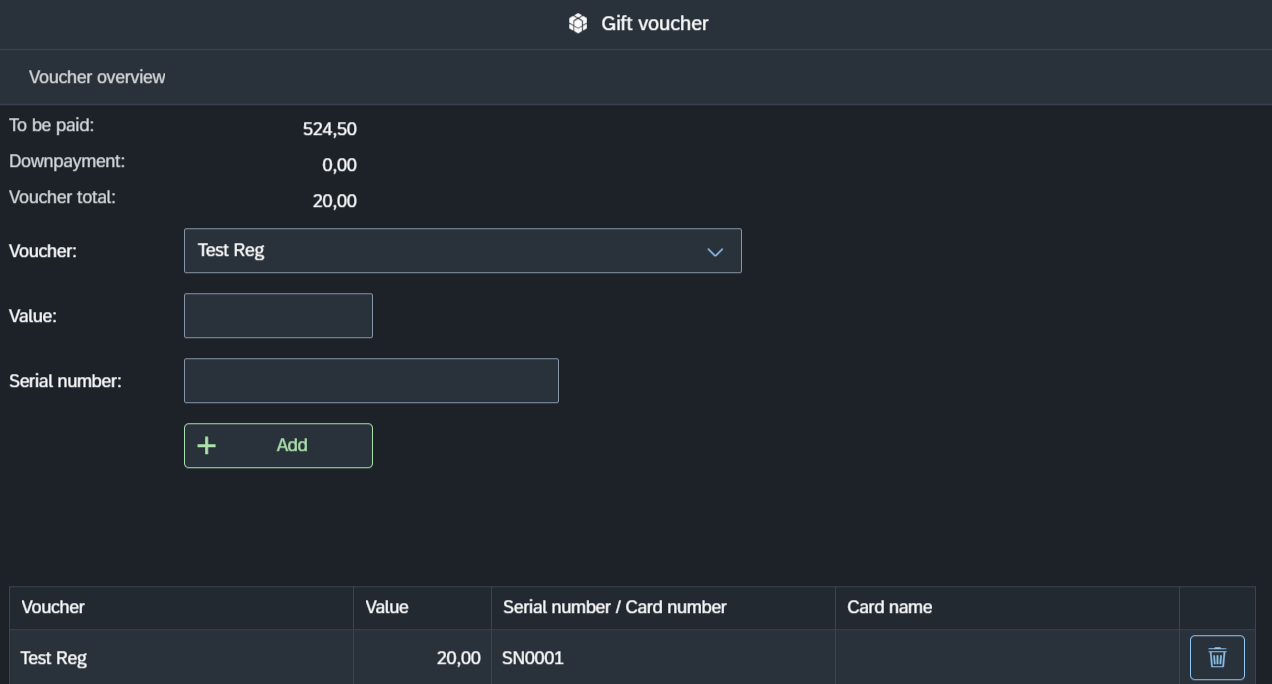Viewport: 1272px width, 684px height.
Task: Select the Voucher overview section header
Action: (x=97, y=77)
